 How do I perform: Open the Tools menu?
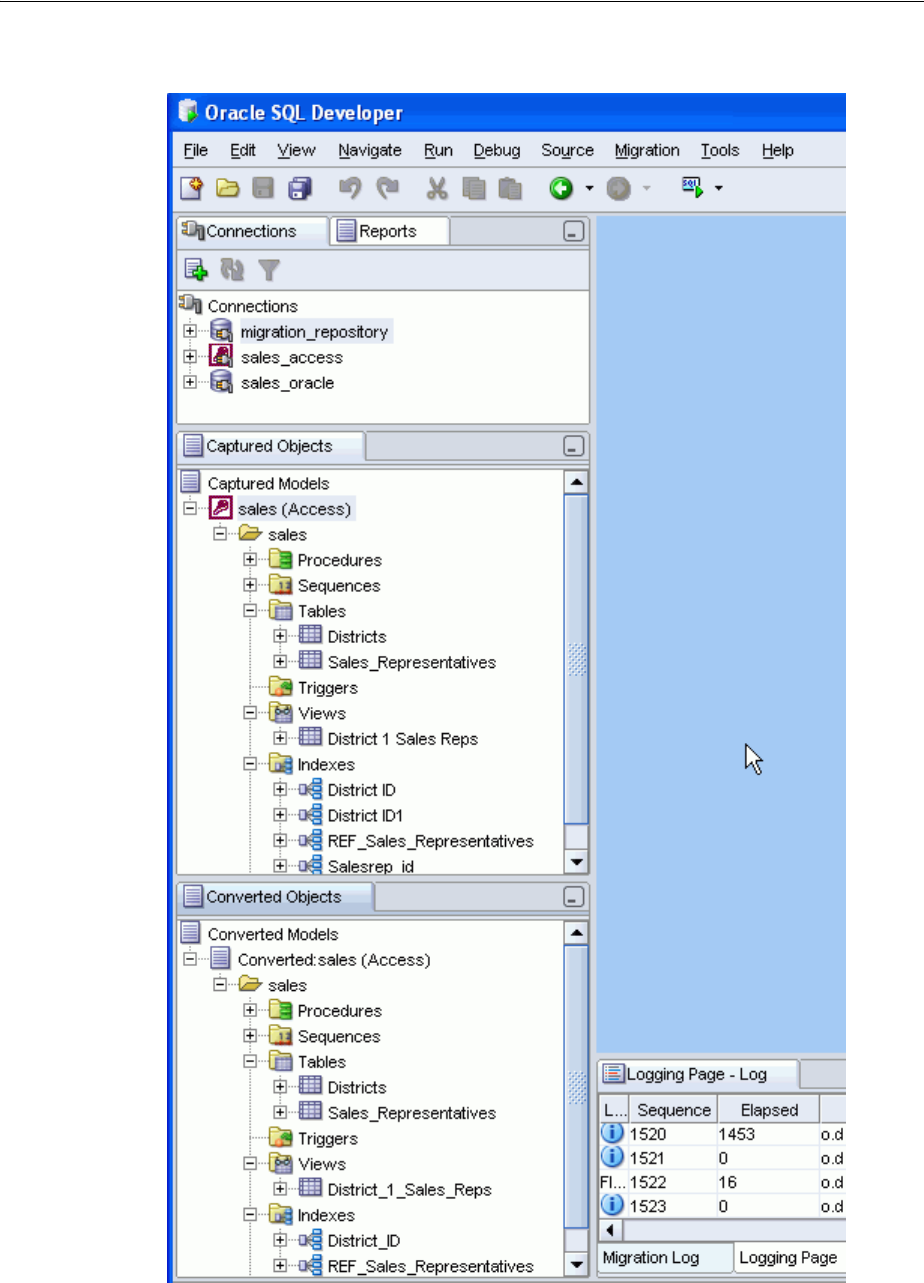[720, 151]
